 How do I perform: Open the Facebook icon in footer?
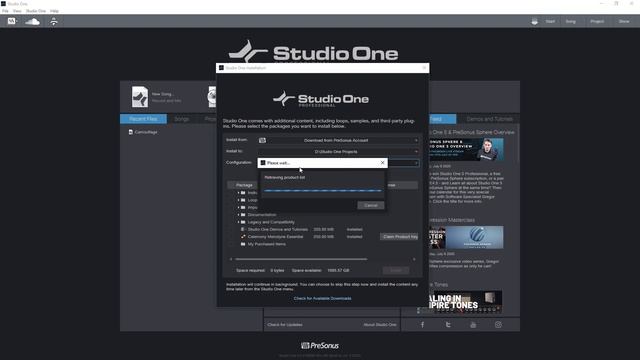point(422,325)
